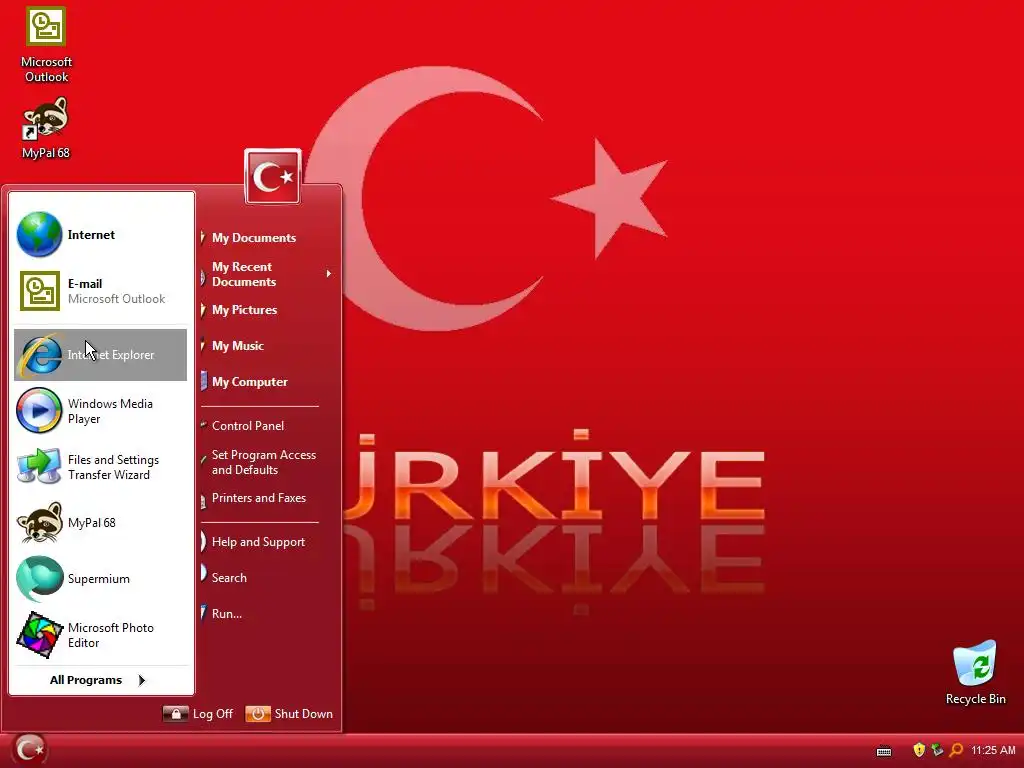Select the MyPal 68 desktop shortcut
This screenshot has width=1024, height=768.
pos(46,129)
